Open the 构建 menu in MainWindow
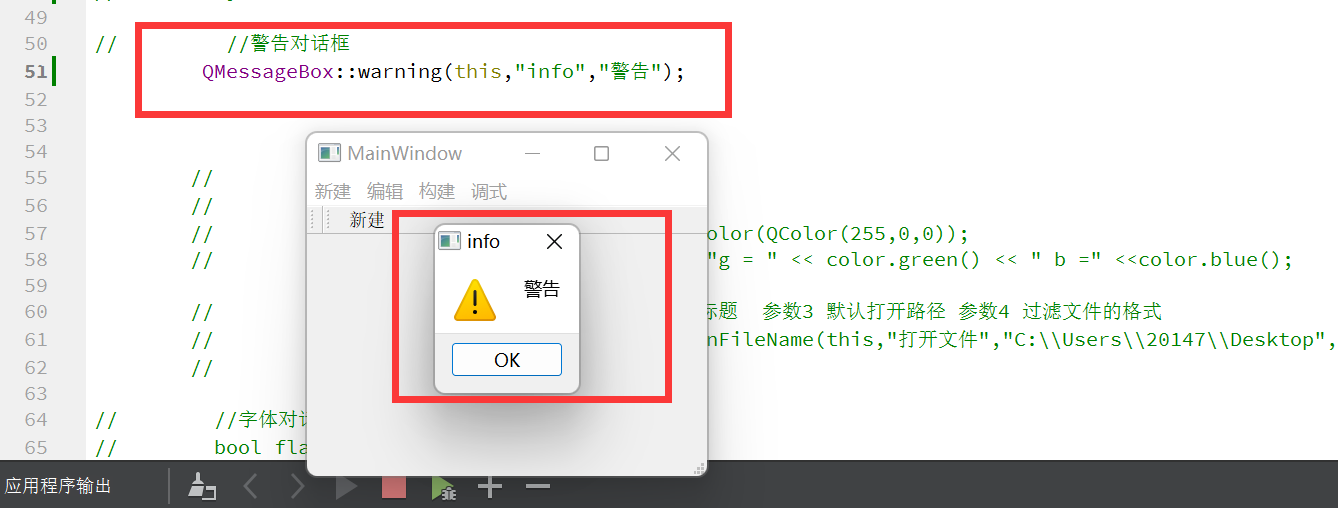 point(437,191)
